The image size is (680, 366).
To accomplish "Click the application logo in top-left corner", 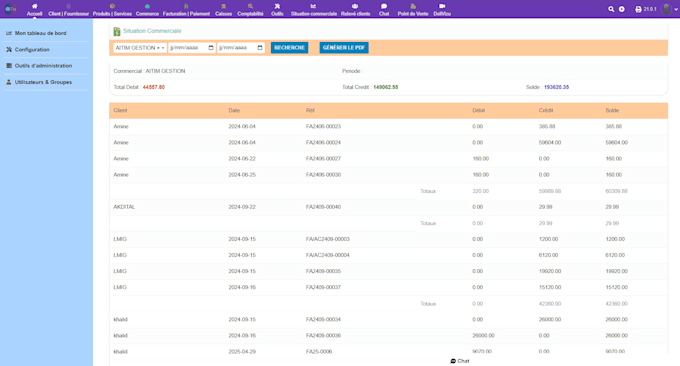I will [10, 9].
